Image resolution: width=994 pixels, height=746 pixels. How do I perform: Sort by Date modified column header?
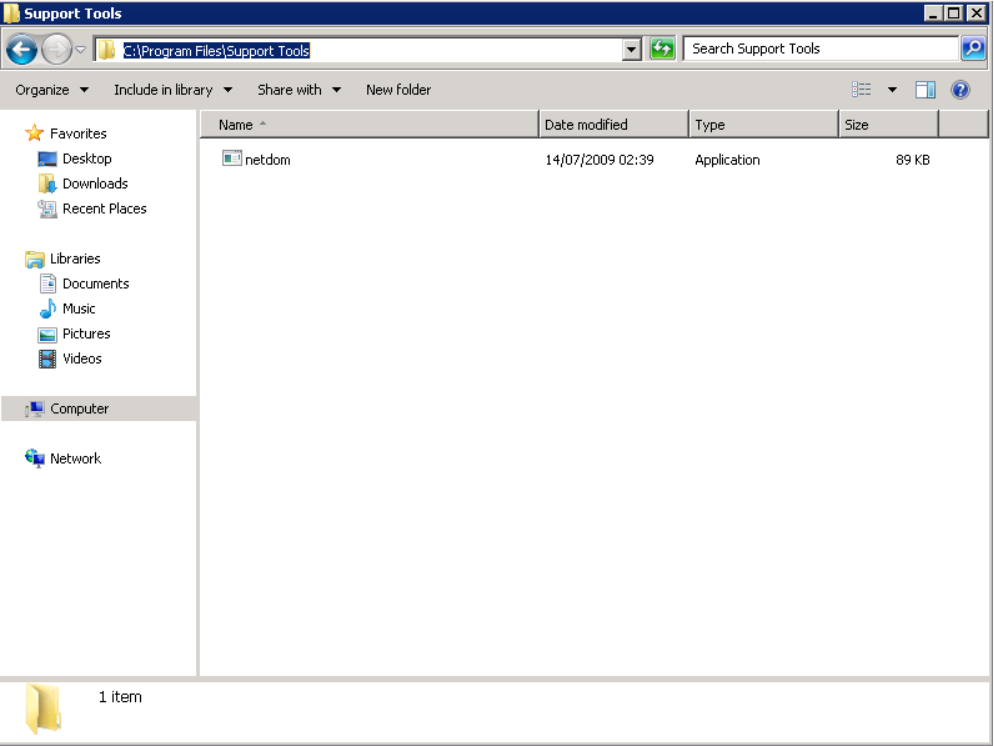(x=614, y=124)
